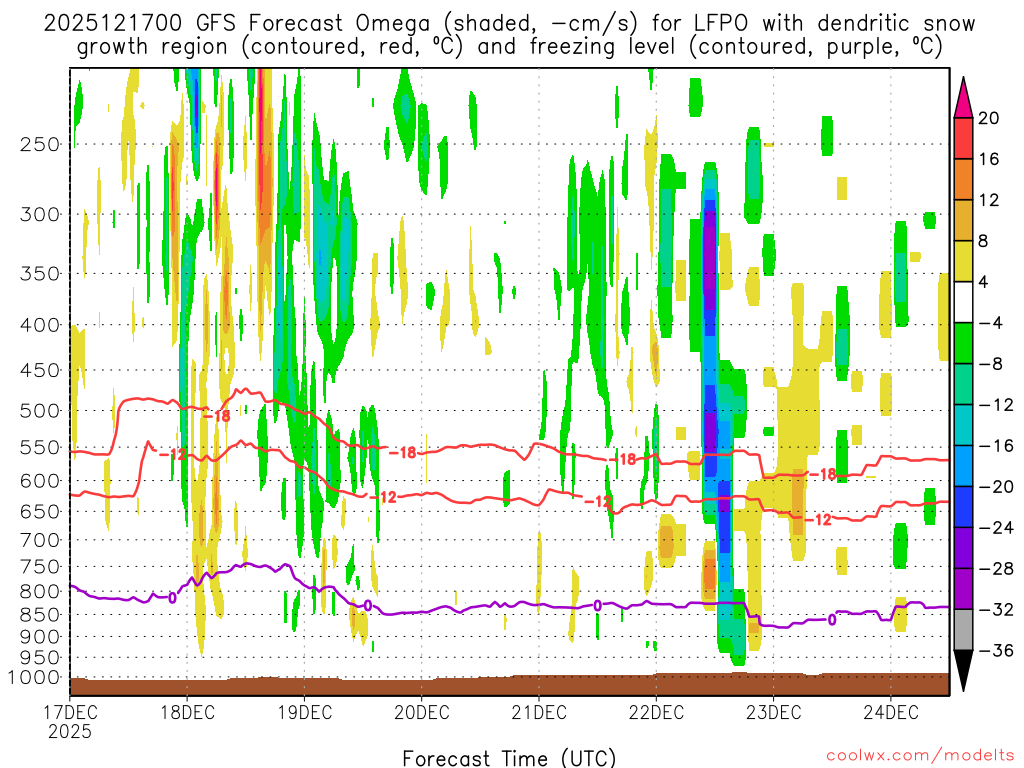
Task: Click the color bar value 20
Action: coord(989,118)
